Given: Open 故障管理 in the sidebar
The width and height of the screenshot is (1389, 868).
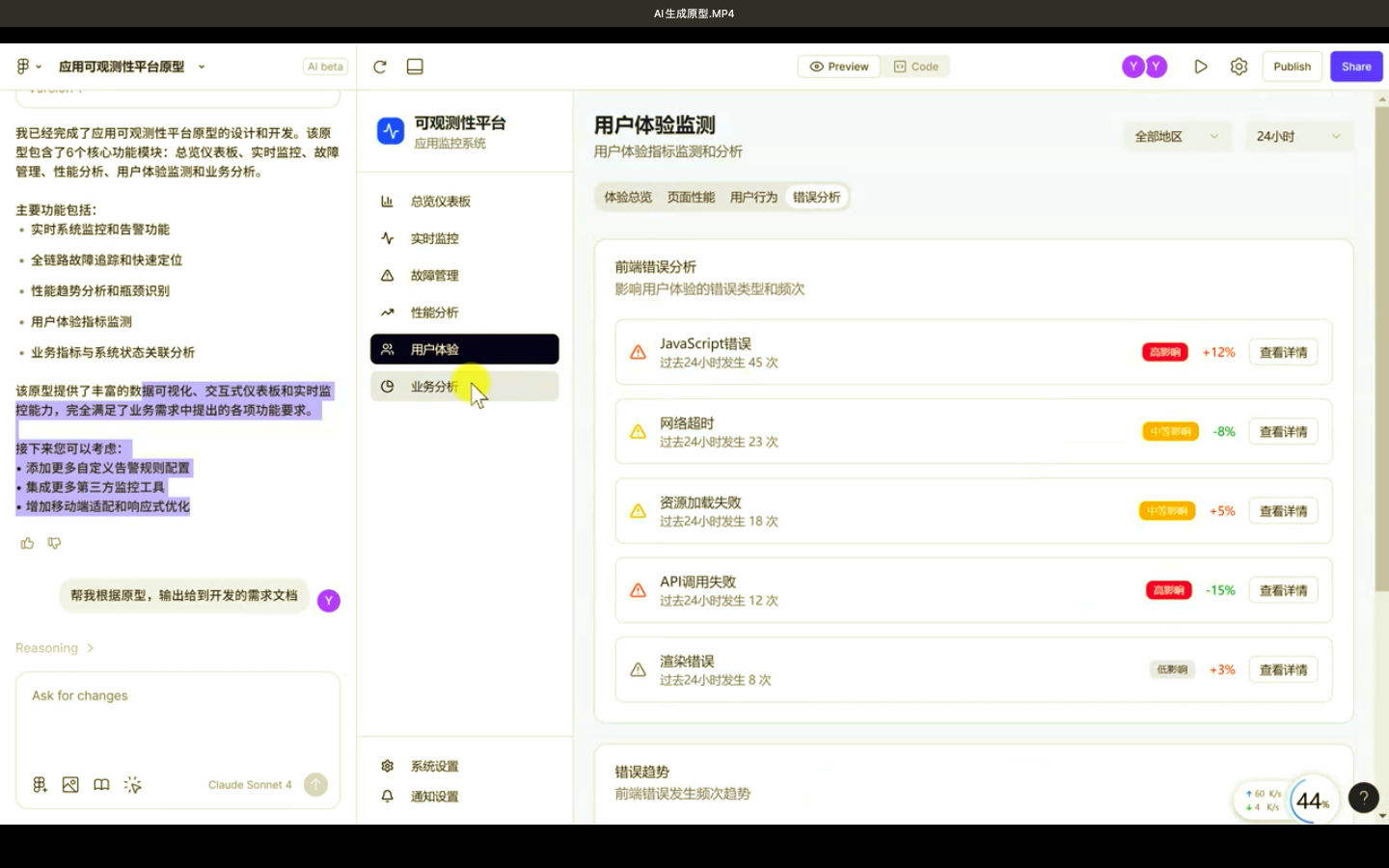Looking at the screenshot, I should click(x=464, y=276).
